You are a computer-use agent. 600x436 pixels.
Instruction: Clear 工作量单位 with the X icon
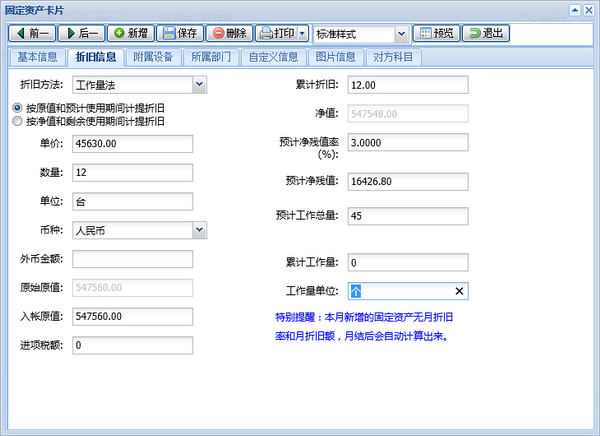tap(459, 291)
